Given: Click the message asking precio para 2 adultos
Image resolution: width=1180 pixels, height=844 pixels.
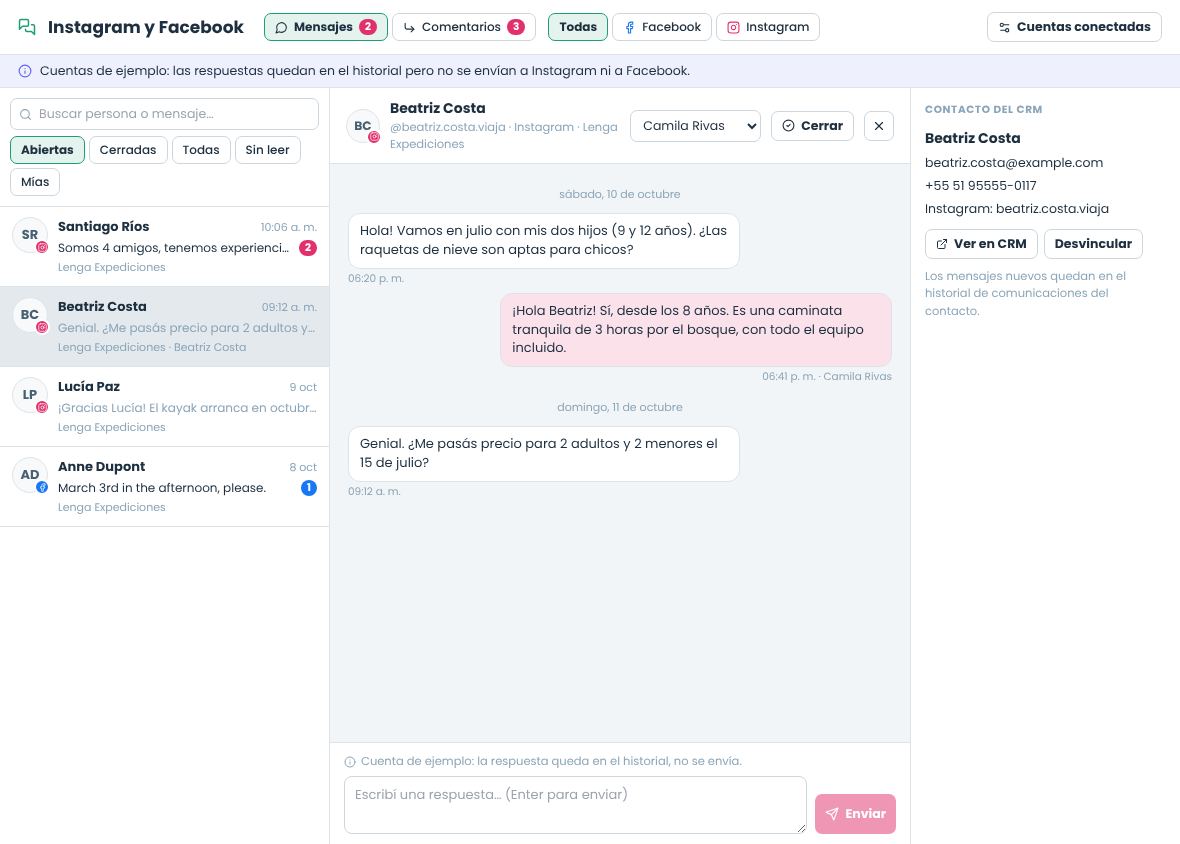Looking at the screenshot, I should (x=543, y=454).
